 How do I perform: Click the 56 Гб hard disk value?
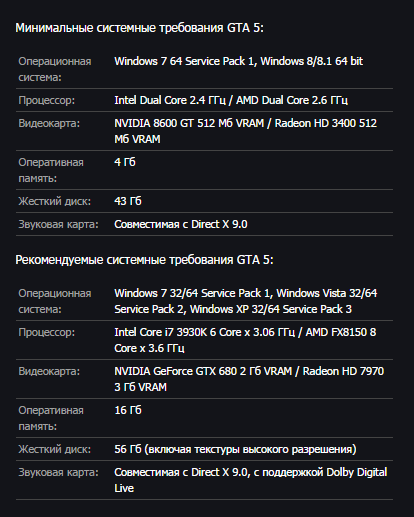point(128,449)
